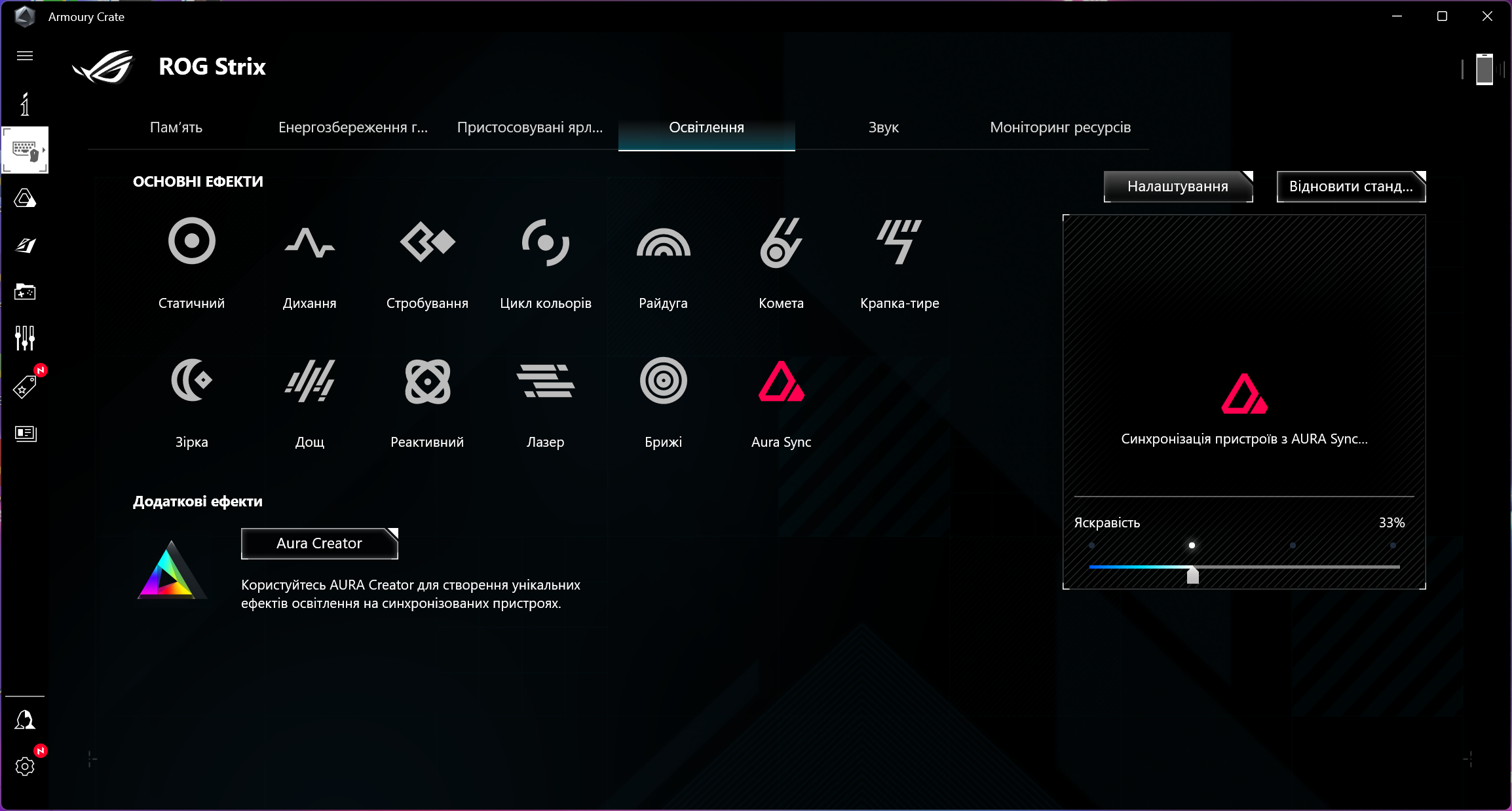Select the Ripple (Брижі) effect
The height and width of the screenshot is (811, 1512).
(x=663, y=380)
